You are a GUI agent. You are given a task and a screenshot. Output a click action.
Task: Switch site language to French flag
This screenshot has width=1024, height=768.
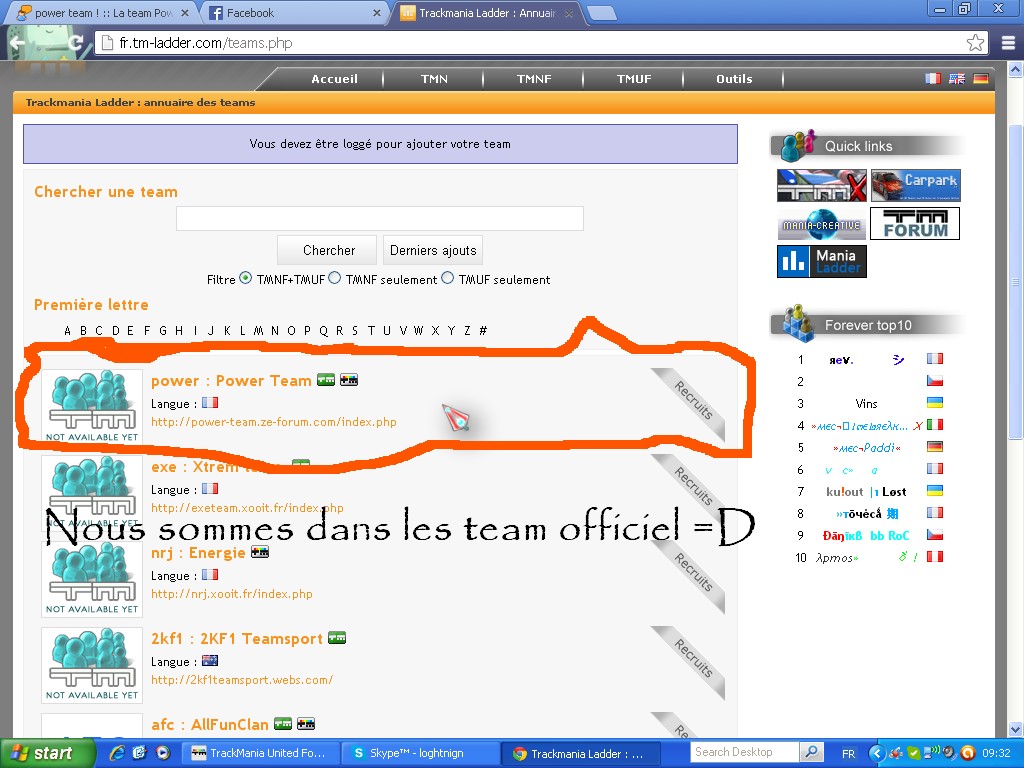[x=933, y=79]
